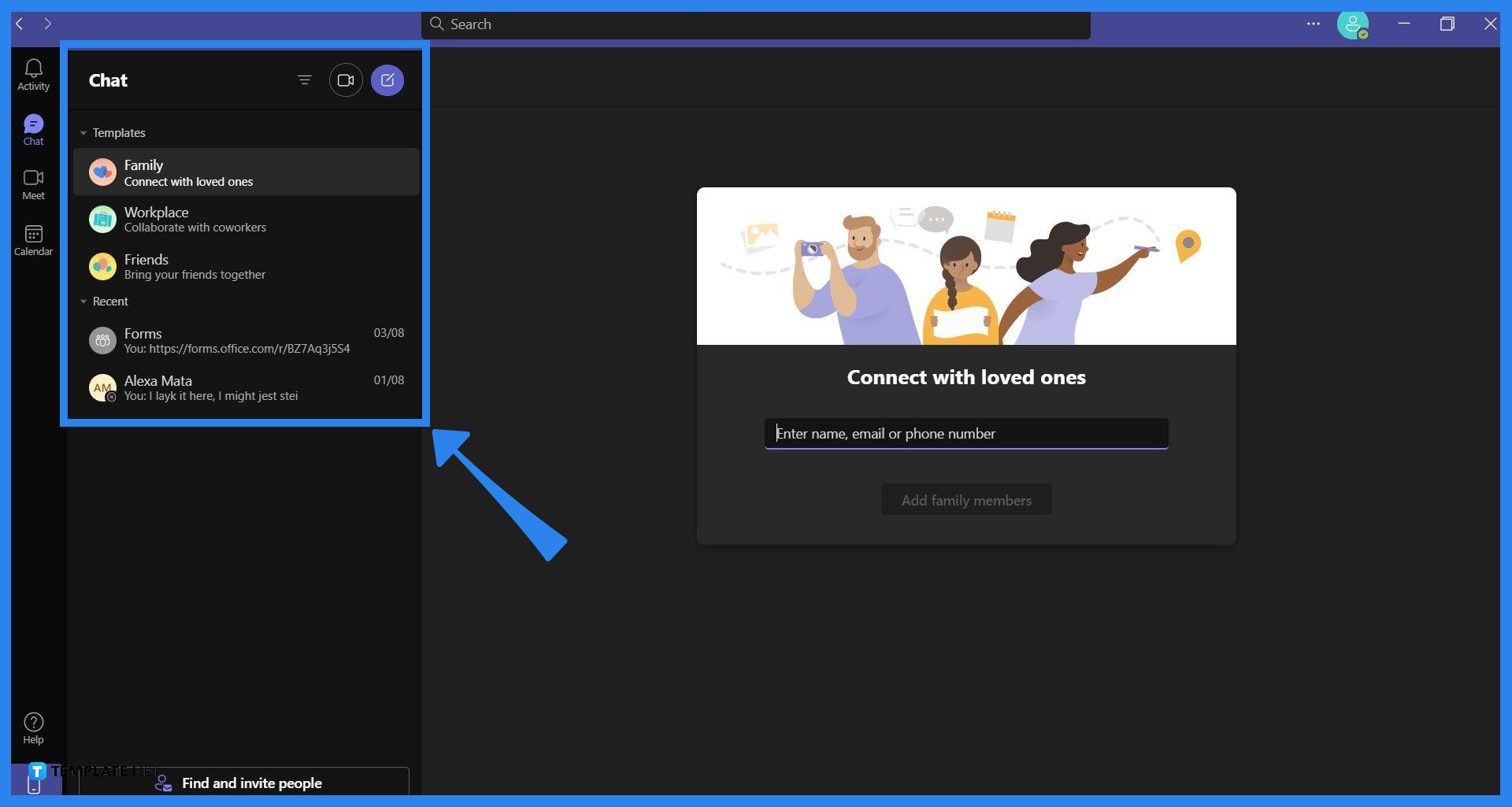Viewport: 1512px width, 807px height.
Task: Open your profile avatar menu
Action: coord(1354,24)
